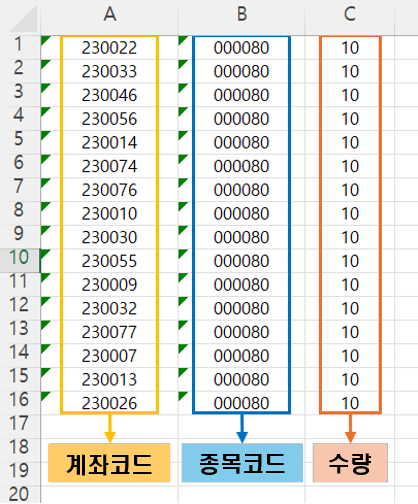The image size is (418, 504).
Task: Click cell containing 230055
Action: 109,261
